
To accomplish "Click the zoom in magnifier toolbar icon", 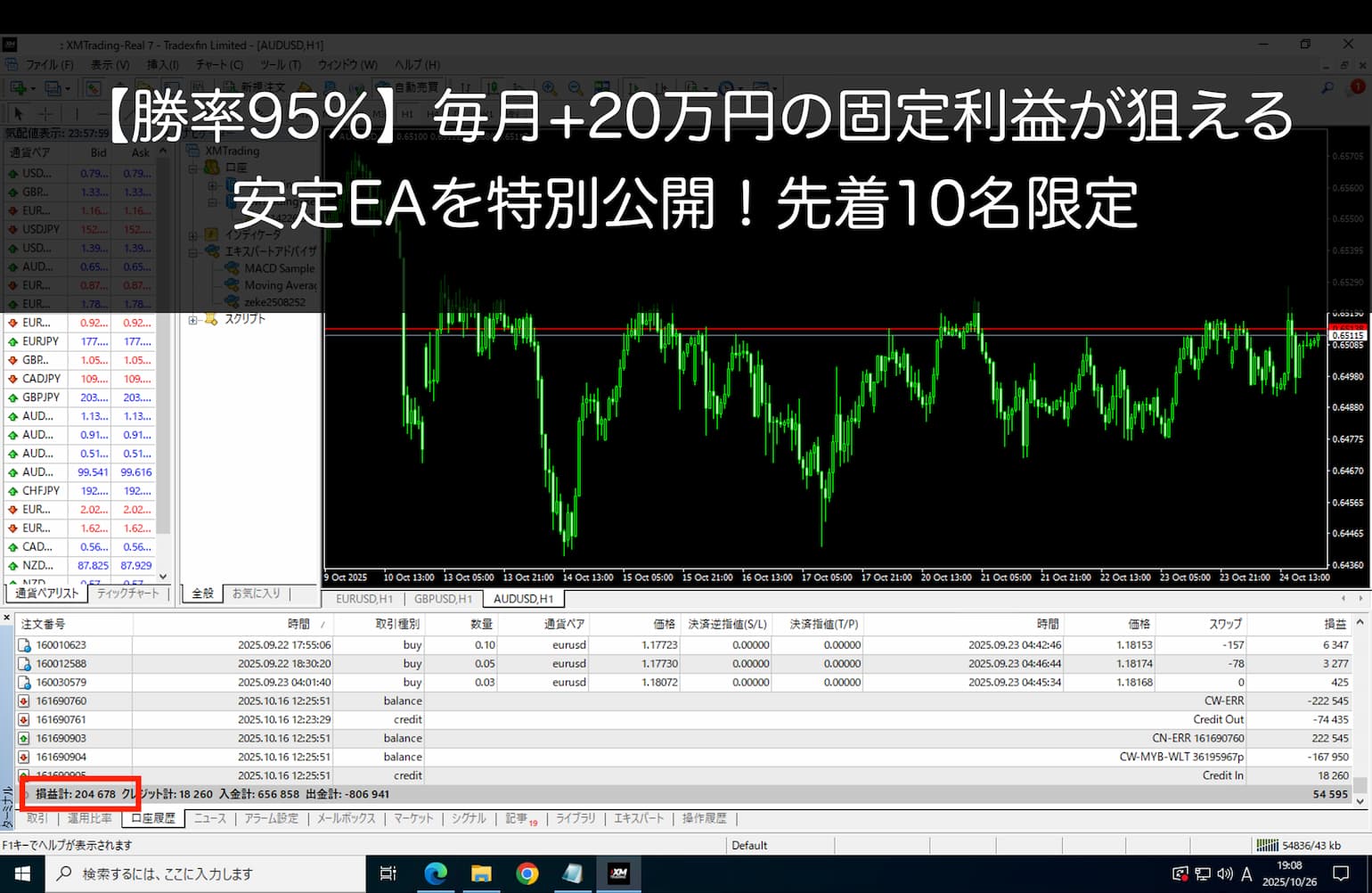I will tap(549, 87).
